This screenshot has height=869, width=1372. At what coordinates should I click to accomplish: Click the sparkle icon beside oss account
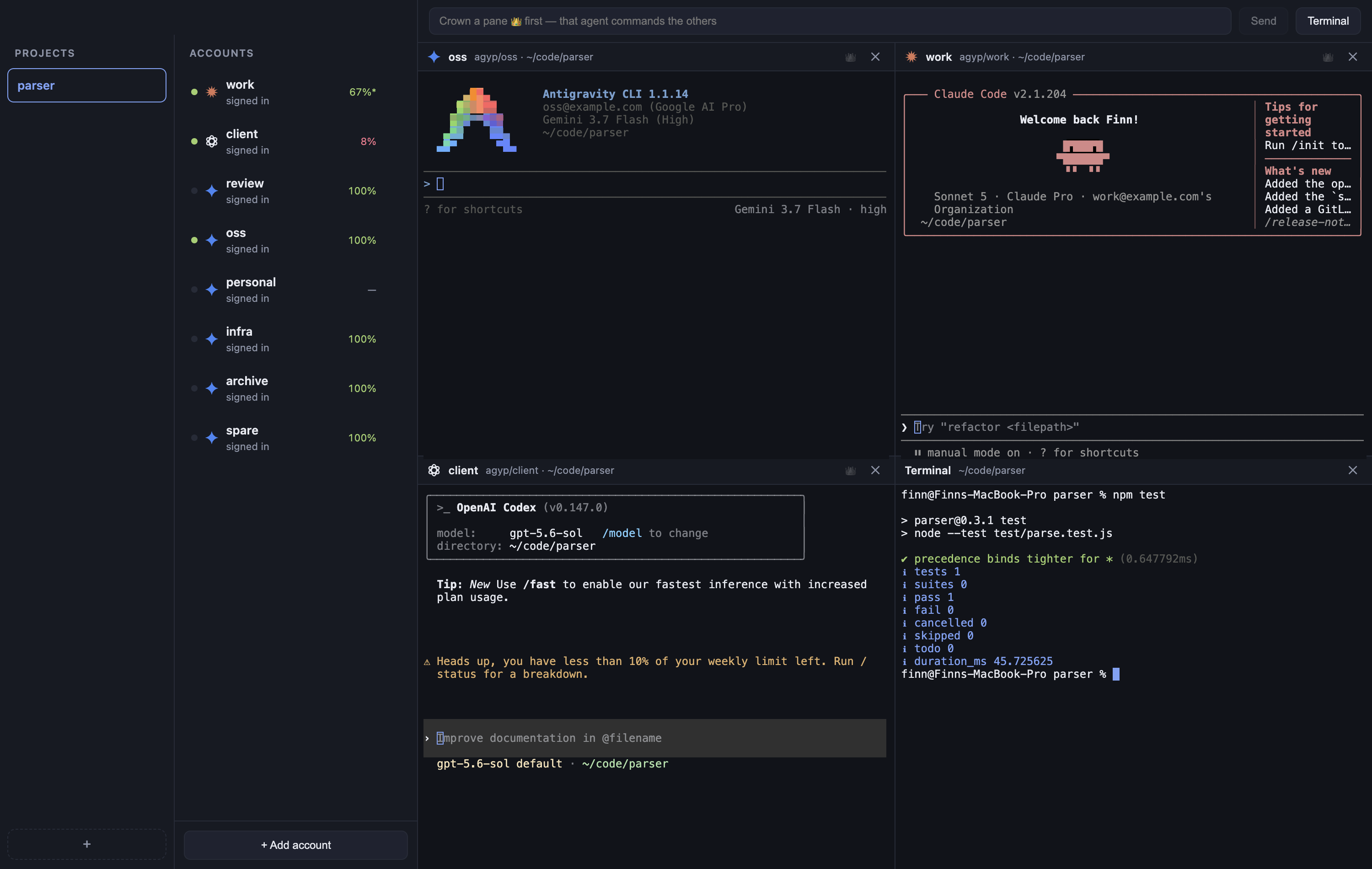pyautogui.click(x=211, y=241)
